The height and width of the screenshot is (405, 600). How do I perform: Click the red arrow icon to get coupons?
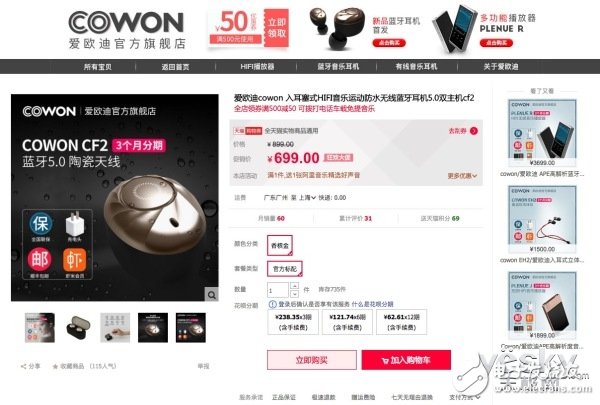click(x=474, y=131)
